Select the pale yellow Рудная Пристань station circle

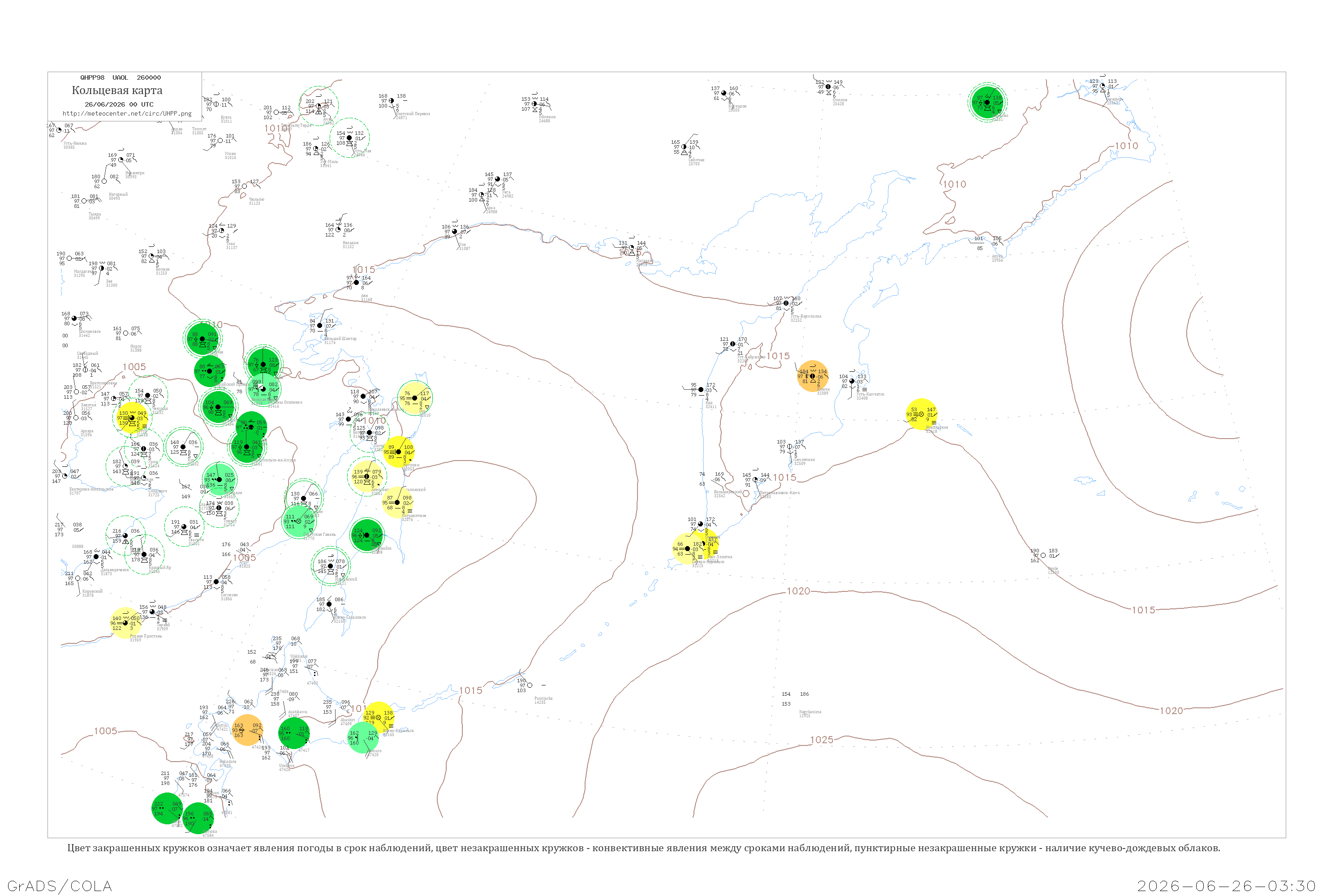(x=125, y=623)
